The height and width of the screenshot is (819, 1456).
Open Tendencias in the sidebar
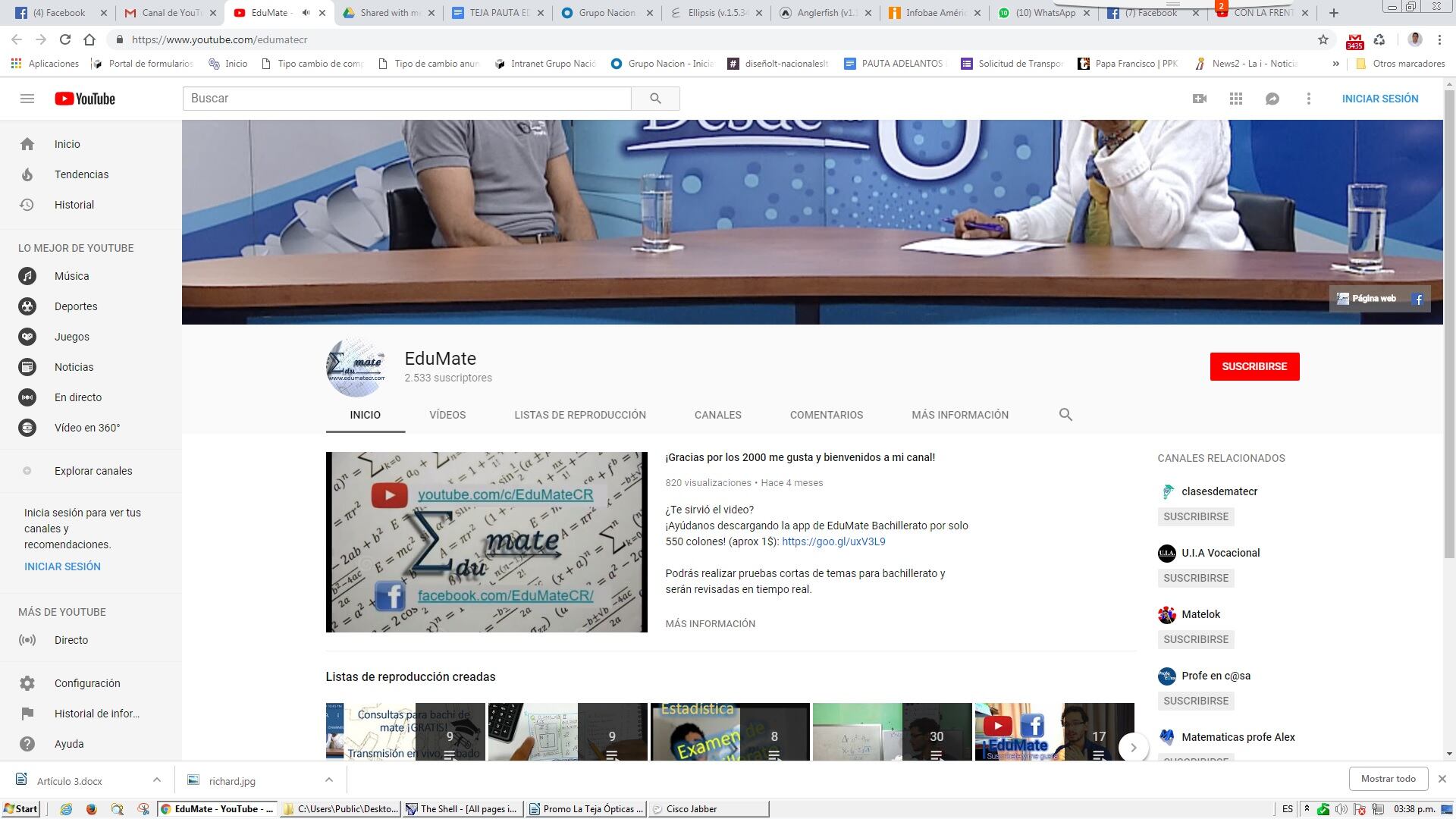pos(81,174)
